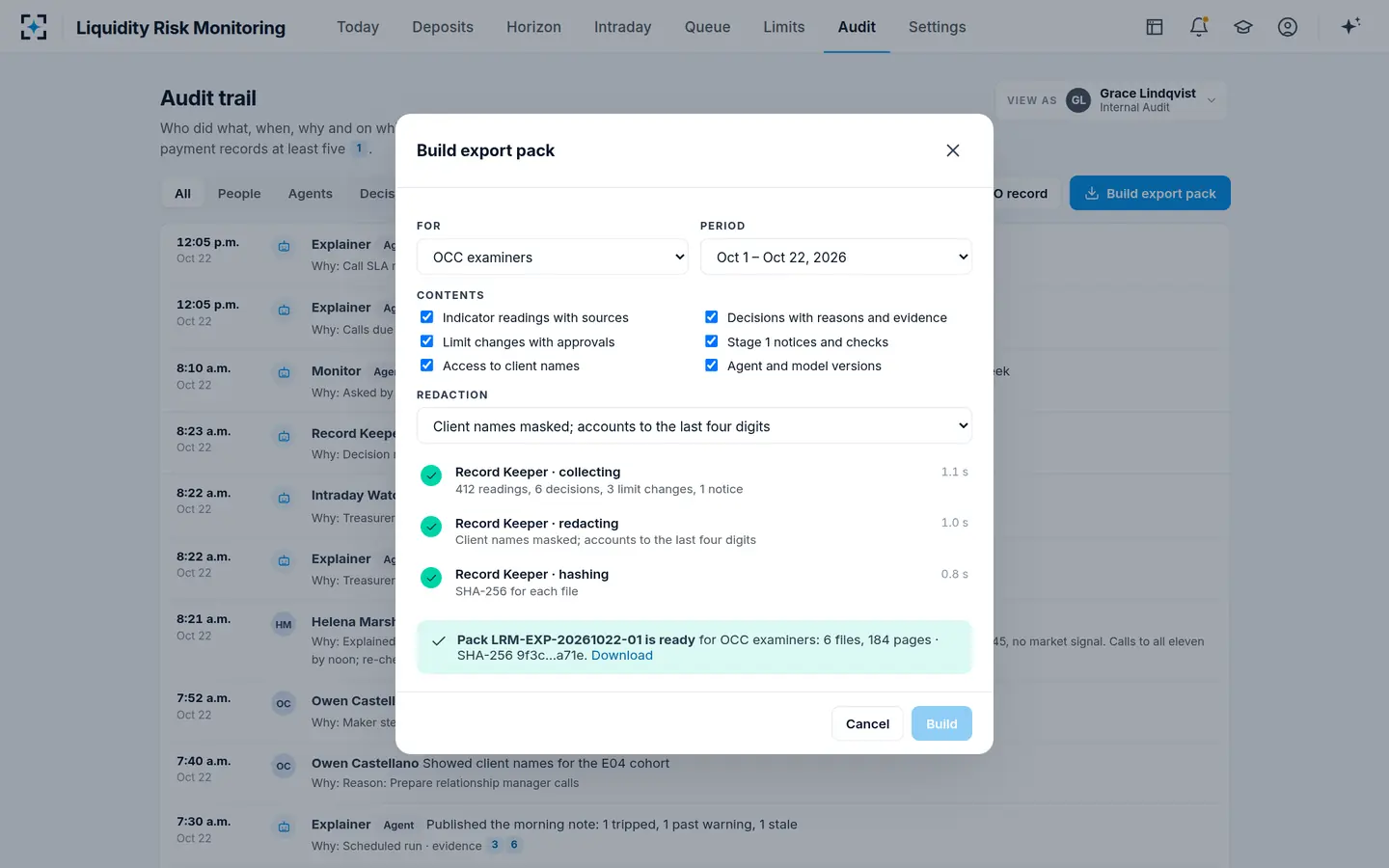Uncheck Limit changes with approvals
1389x868 pixels.
pos(426,341)
